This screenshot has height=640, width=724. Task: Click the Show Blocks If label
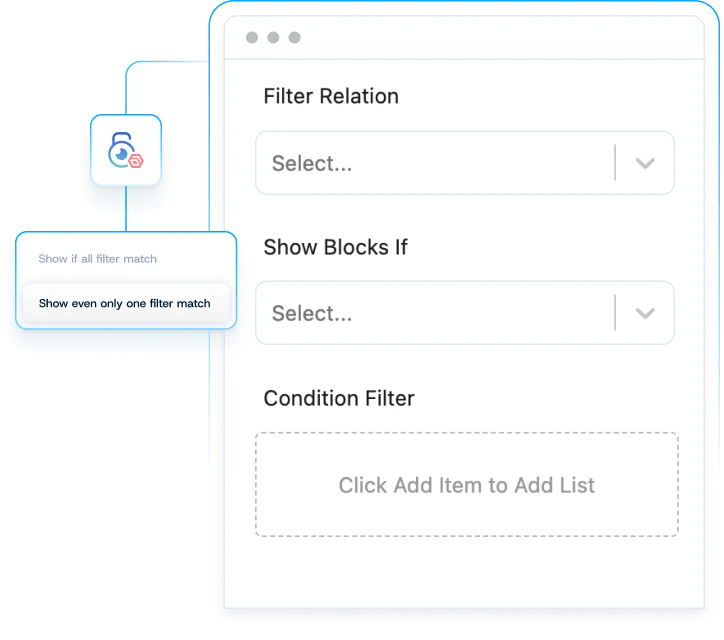(335, 247)
